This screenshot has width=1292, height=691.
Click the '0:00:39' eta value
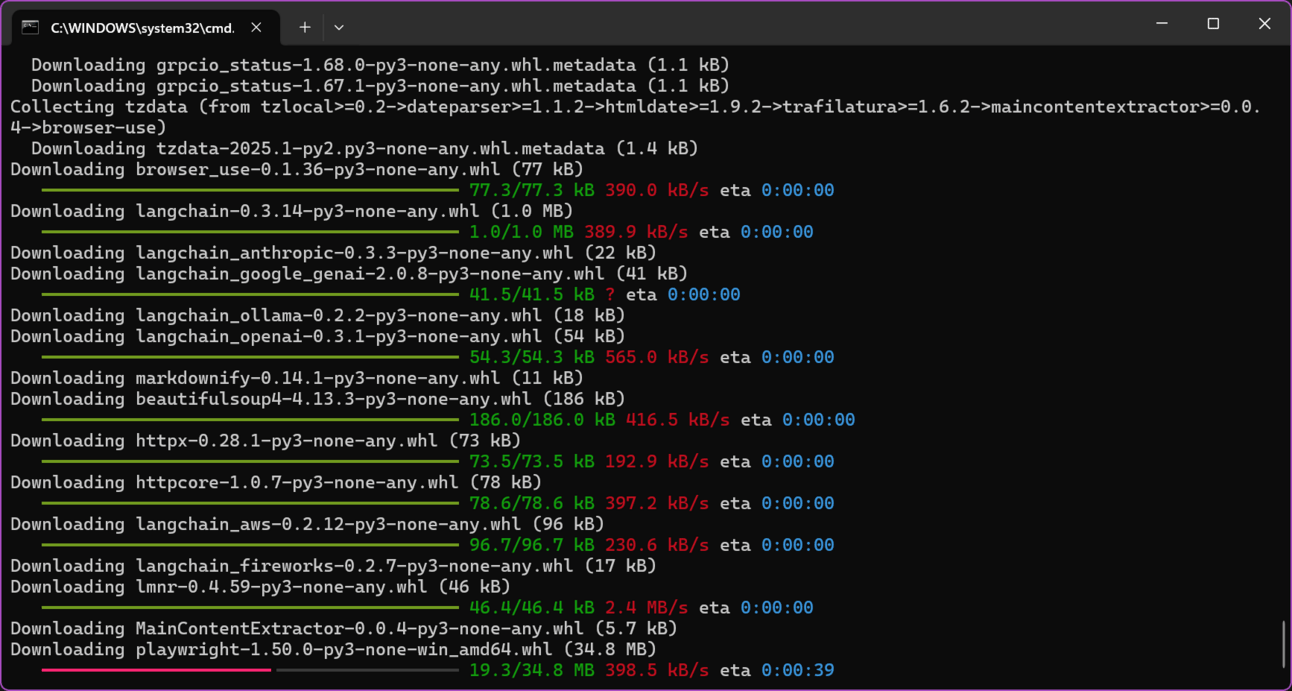tap(798, 670)
